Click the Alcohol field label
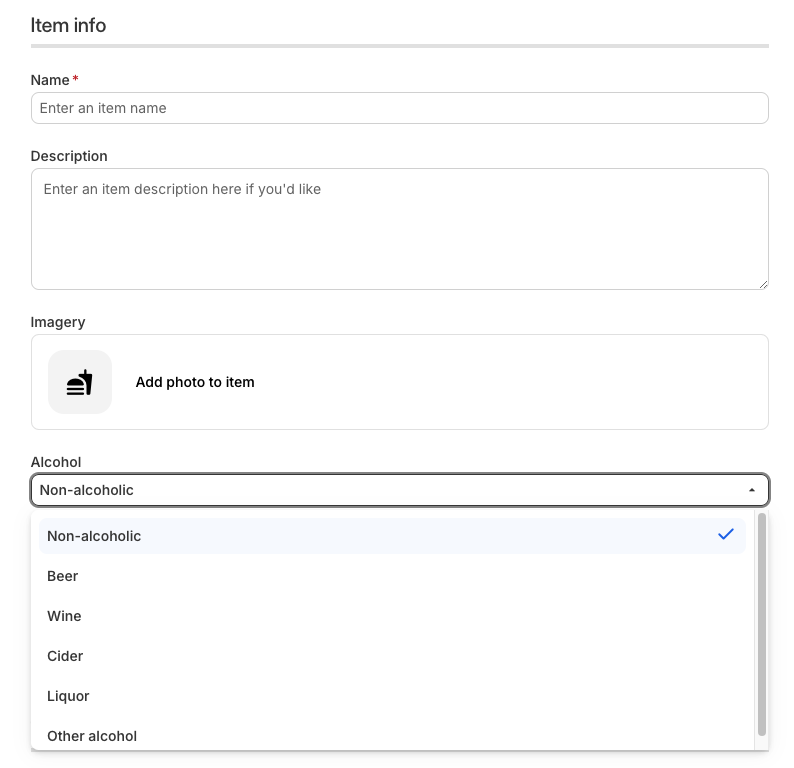Viewport: 794px width, 768px height. tap(56, 462)
